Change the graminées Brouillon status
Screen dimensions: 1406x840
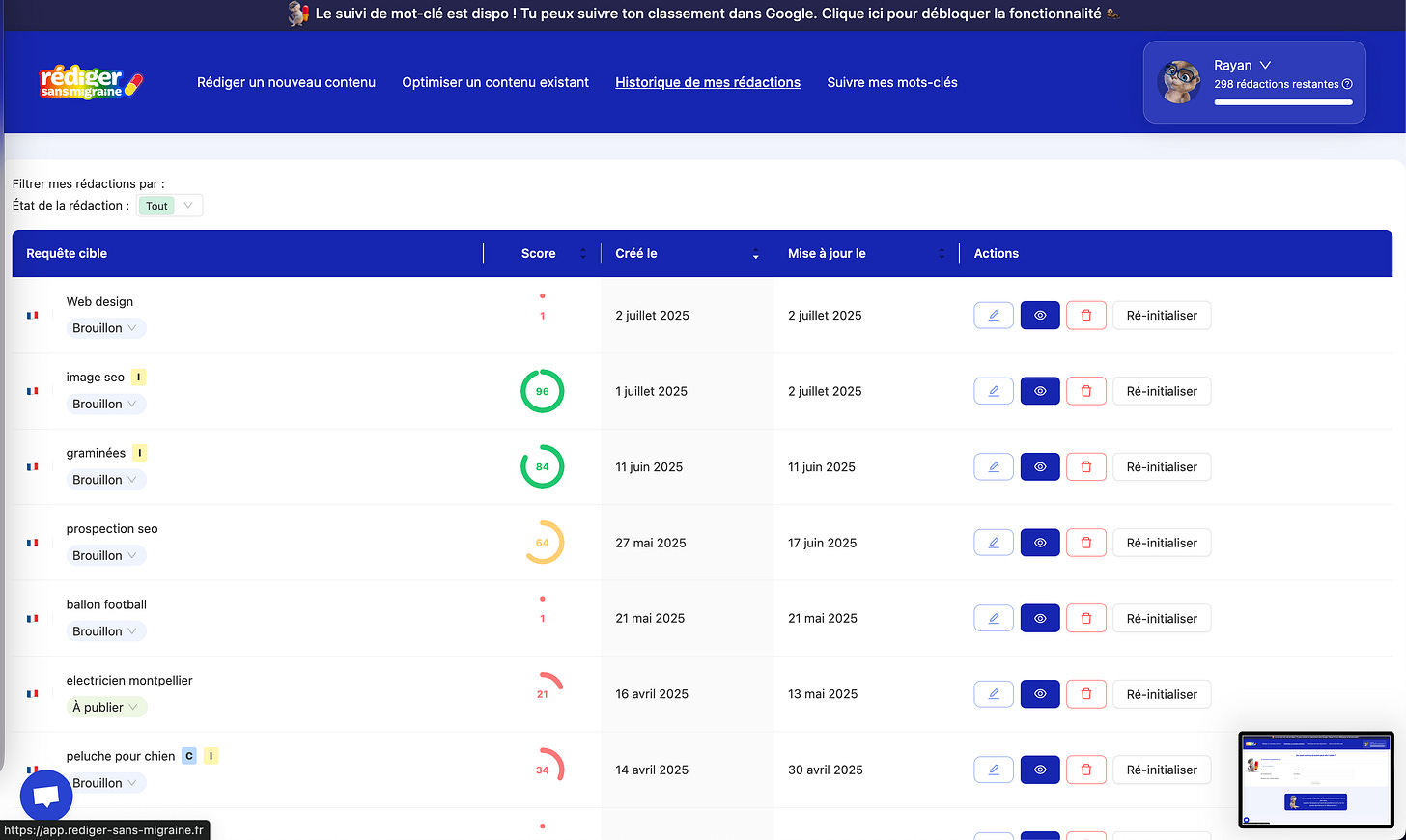tap(105, 480)
